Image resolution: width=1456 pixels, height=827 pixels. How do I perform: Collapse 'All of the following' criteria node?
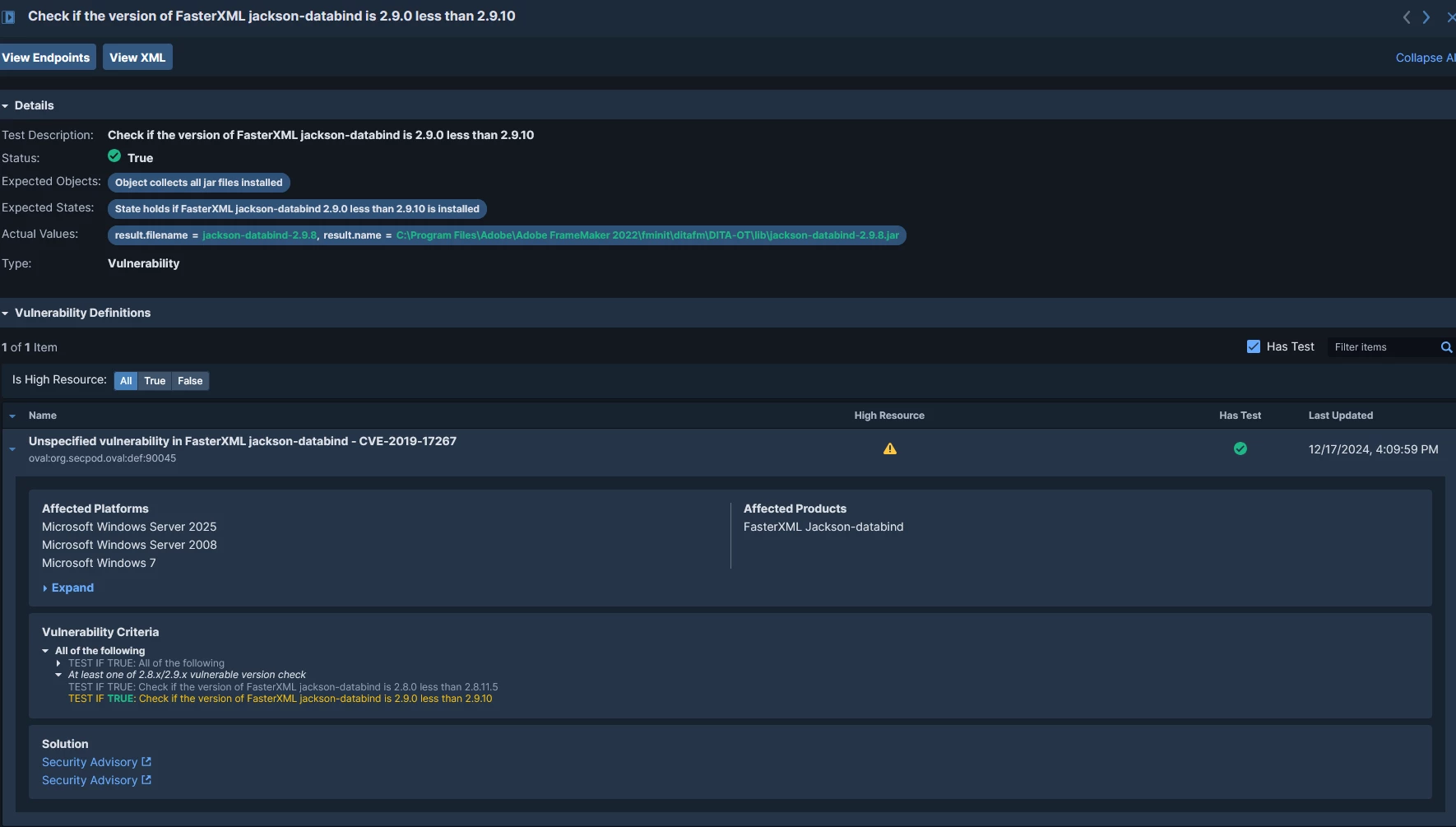click(45, 651)
